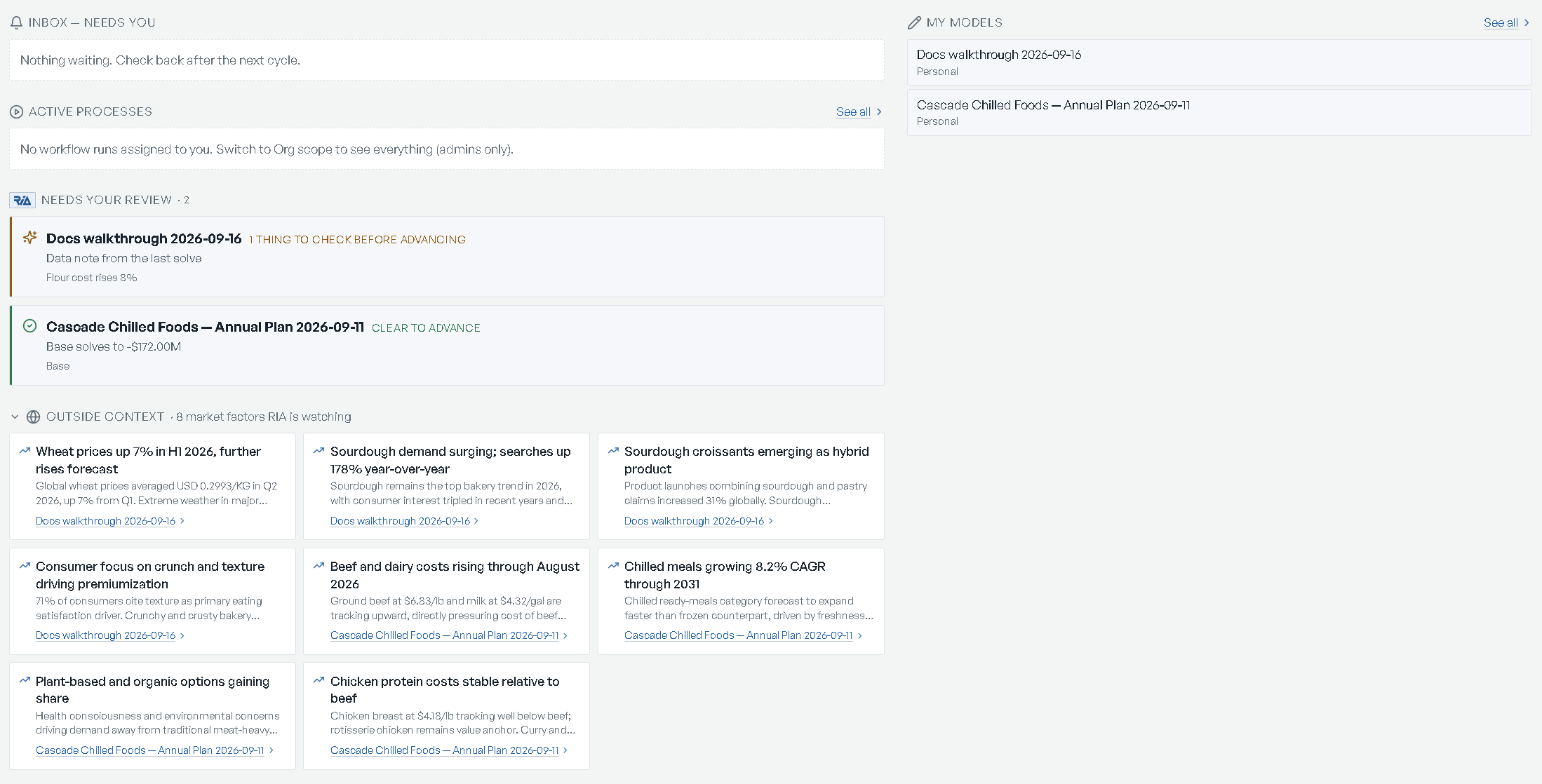Open See all for My Models

[1506, 22]
